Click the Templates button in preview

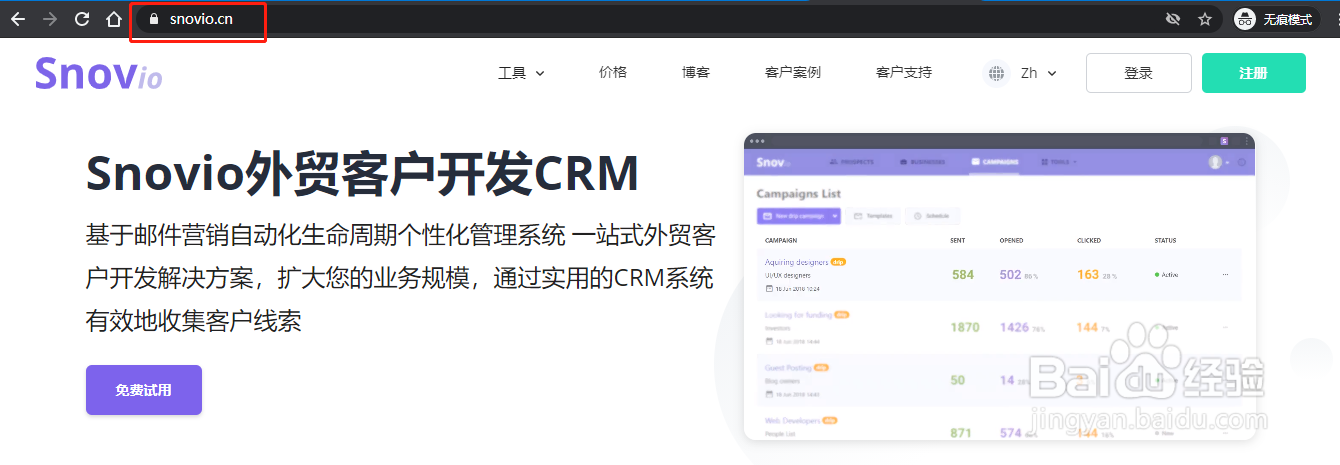(873, 216)
